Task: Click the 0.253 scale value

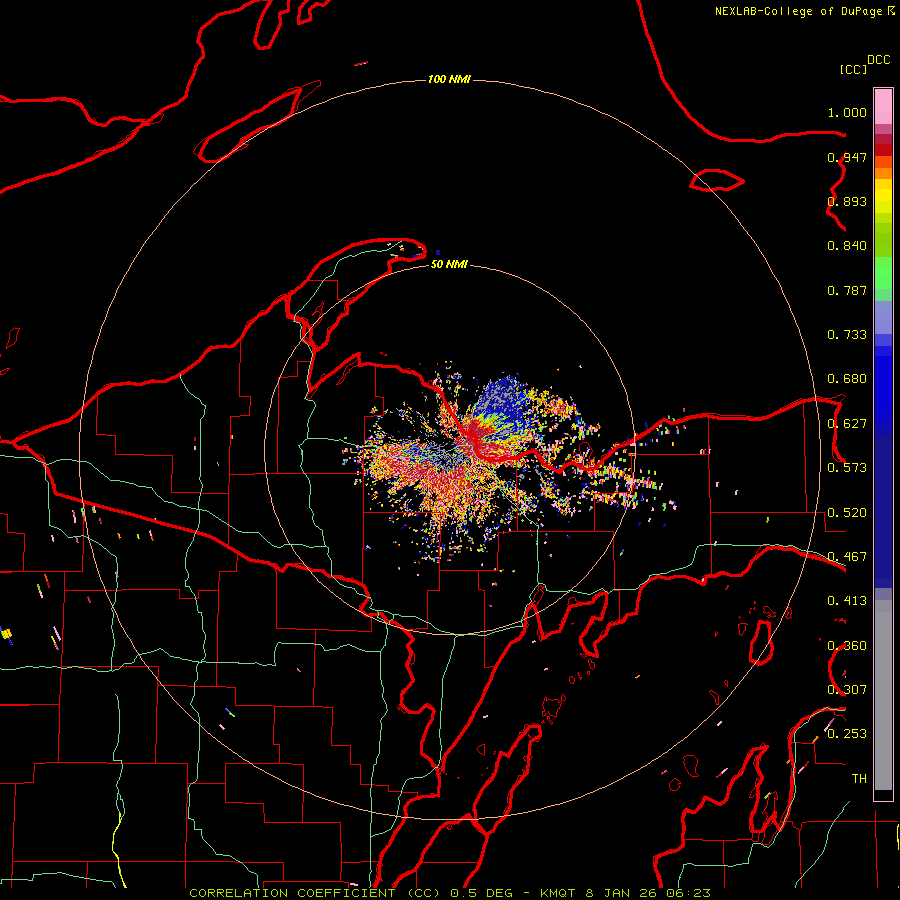Action: 847,734
